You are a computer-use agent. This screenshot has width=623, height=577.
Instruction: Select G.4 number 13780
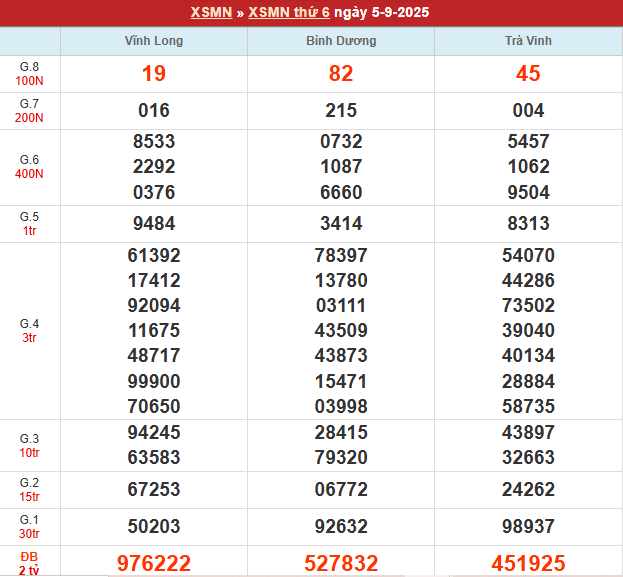341,281
